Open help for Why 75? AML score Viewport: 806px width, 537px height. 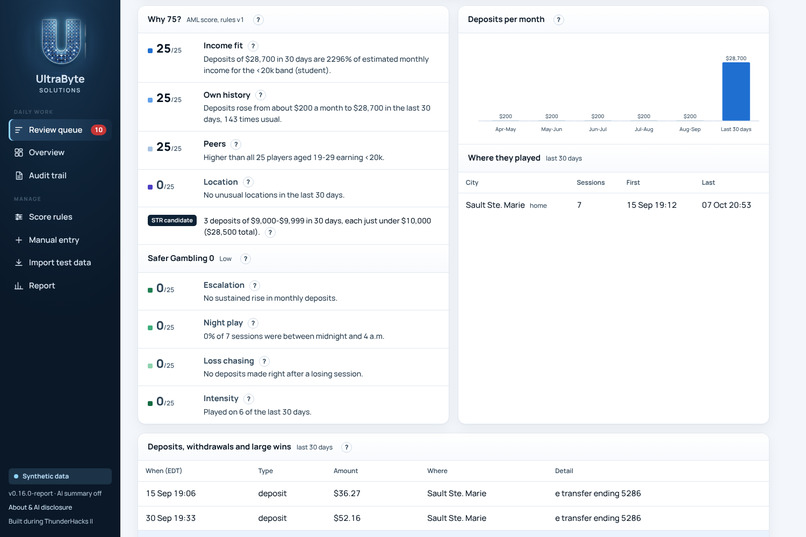259,20
